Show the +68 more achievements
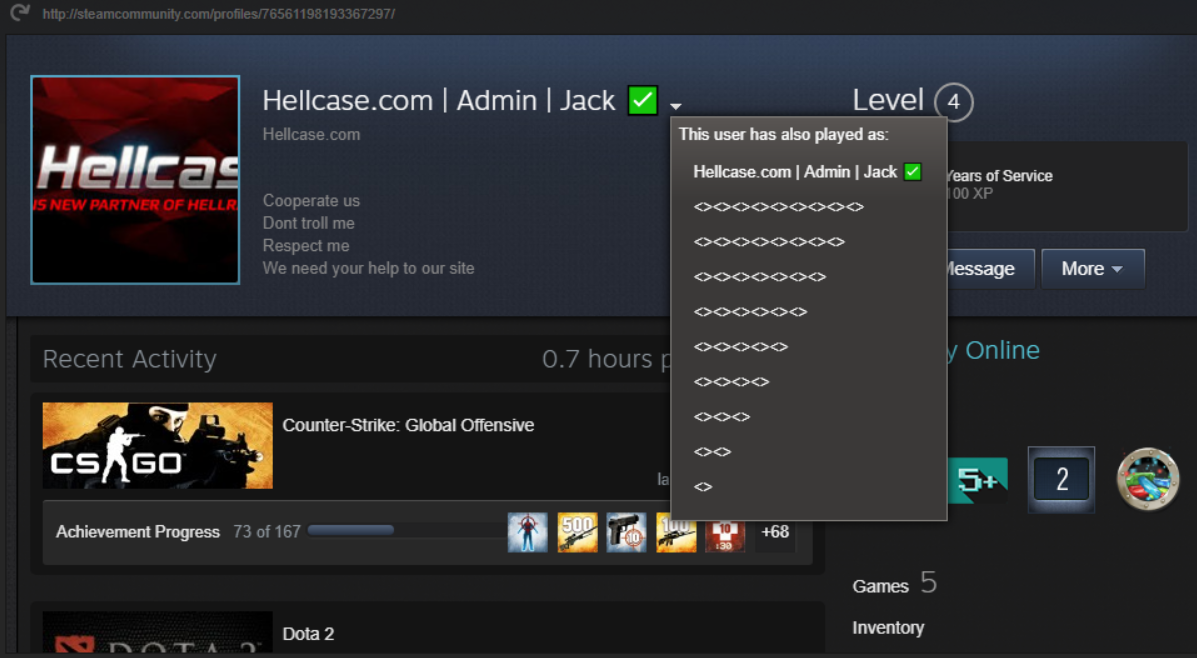Viewport: 1197px width, 658px height. (775, 532)
